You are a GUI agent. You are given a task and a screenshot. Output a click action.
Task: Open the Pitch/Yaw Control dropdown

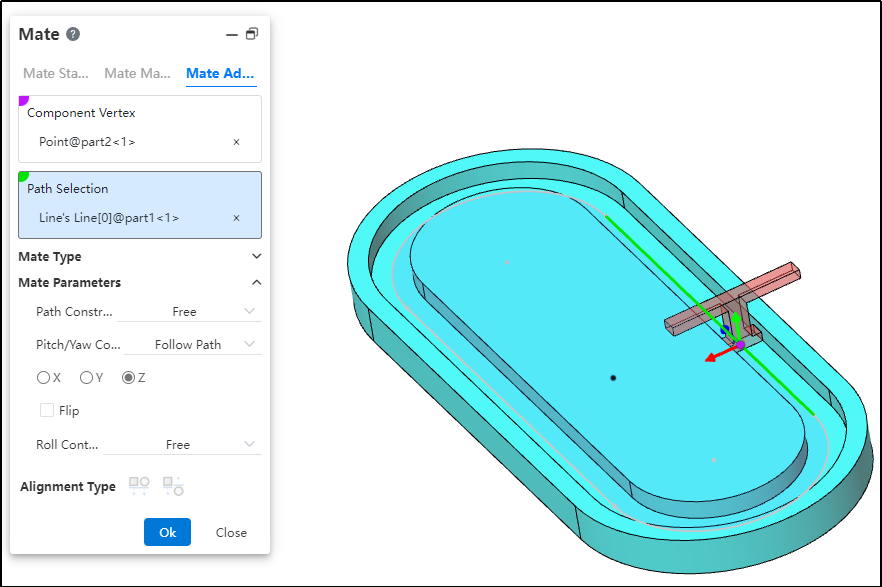pyautogui.click(x=193, y=345)
